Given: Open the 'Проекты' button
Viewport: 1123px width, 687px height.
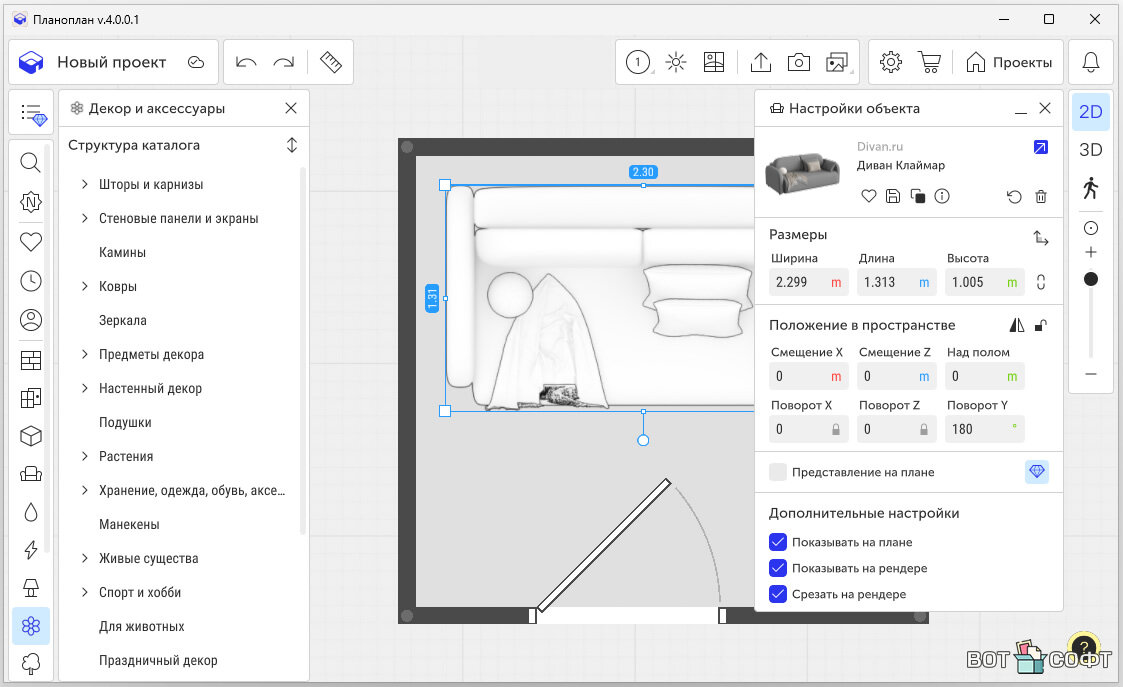Looking at the screenshot, I should click(x=1009, y=62).
